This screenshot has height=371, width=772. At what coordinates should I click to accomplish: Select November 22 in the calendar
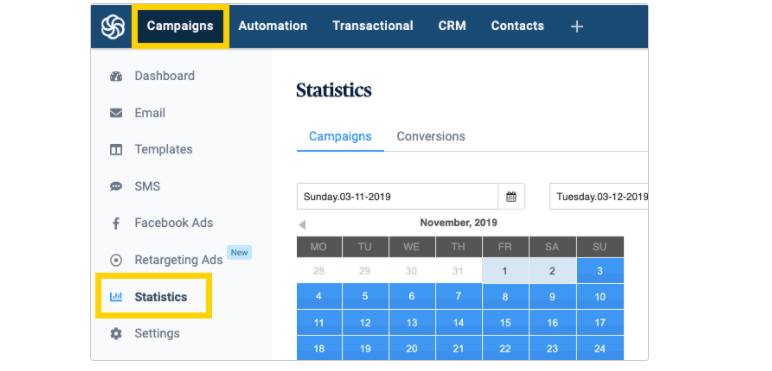505,348
